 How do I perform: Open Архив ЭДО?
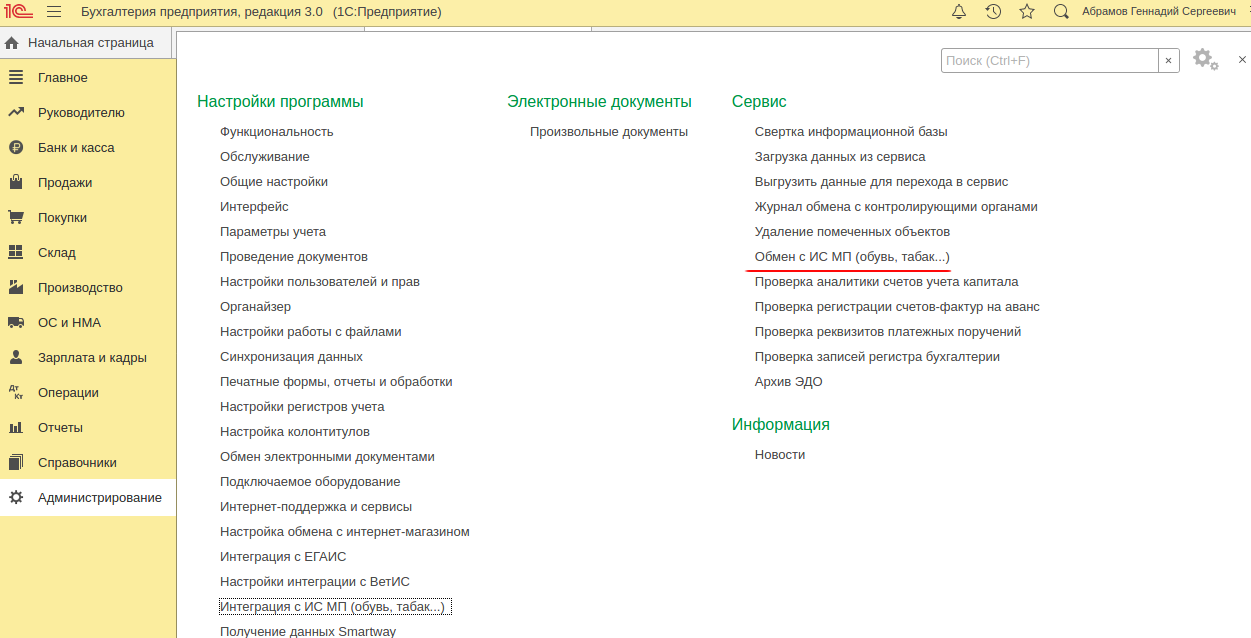pos(789,381)
